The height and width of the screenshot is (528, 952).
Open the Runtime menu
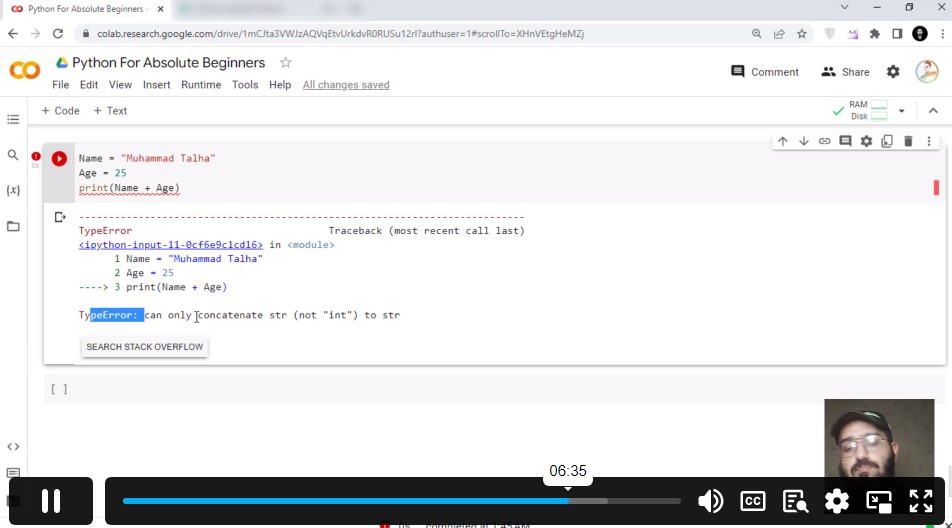(x=201, y=85)
